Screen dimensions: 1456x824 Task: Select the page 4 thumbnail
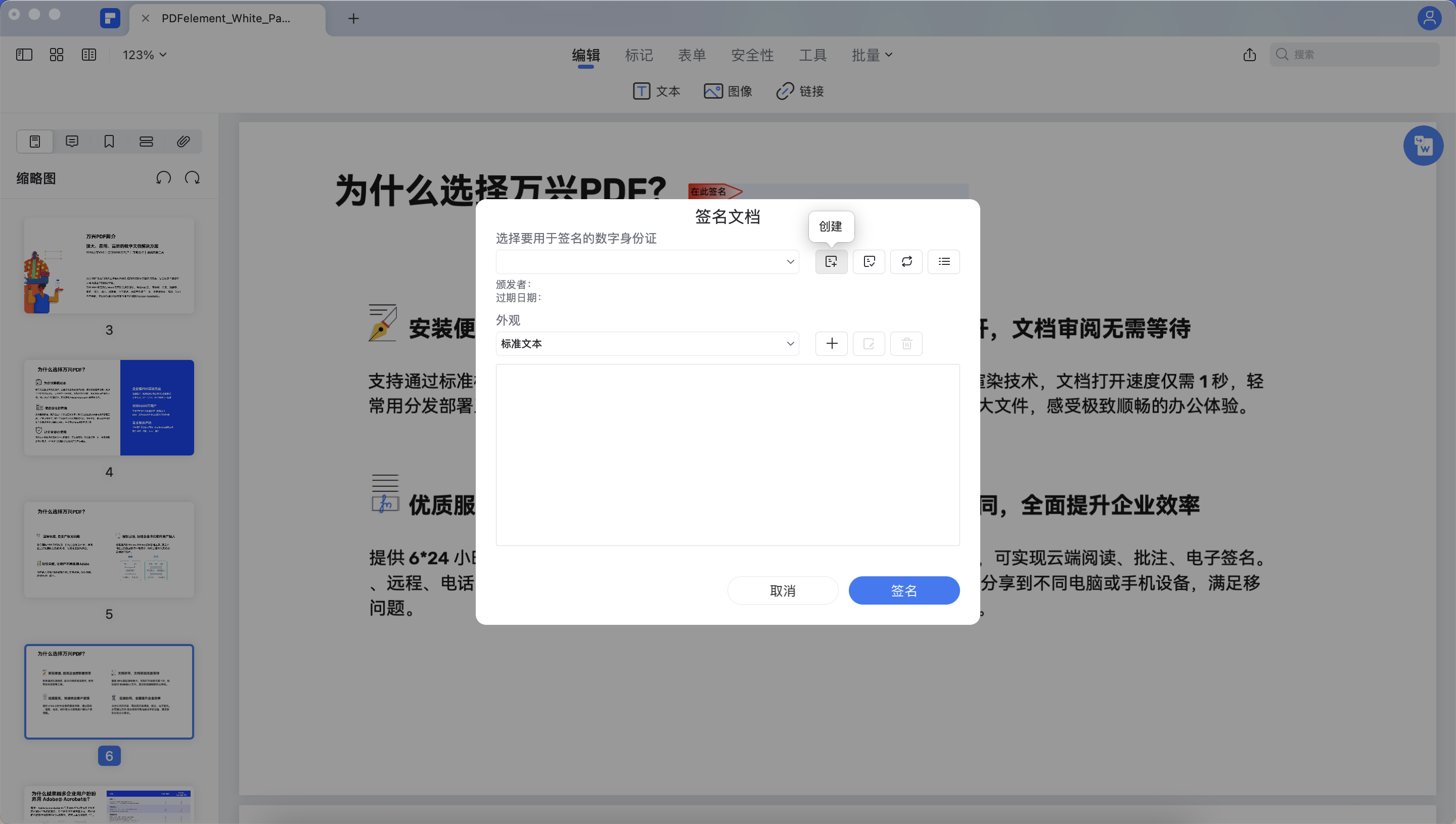tap(109, 407)
